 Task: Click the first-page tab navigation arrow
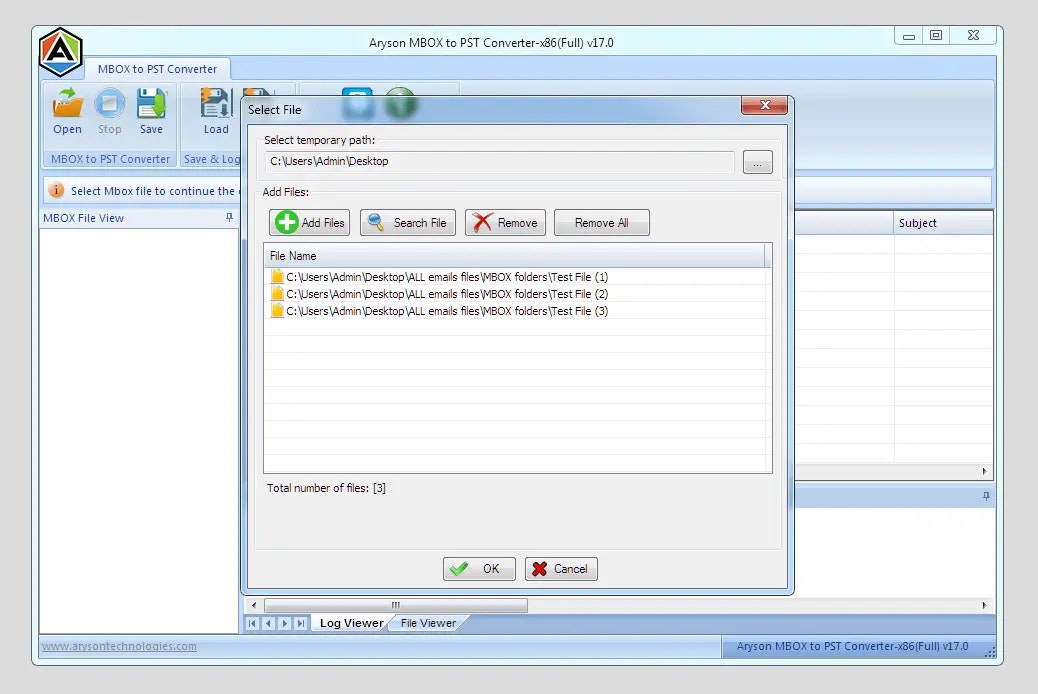click(252, 623)
